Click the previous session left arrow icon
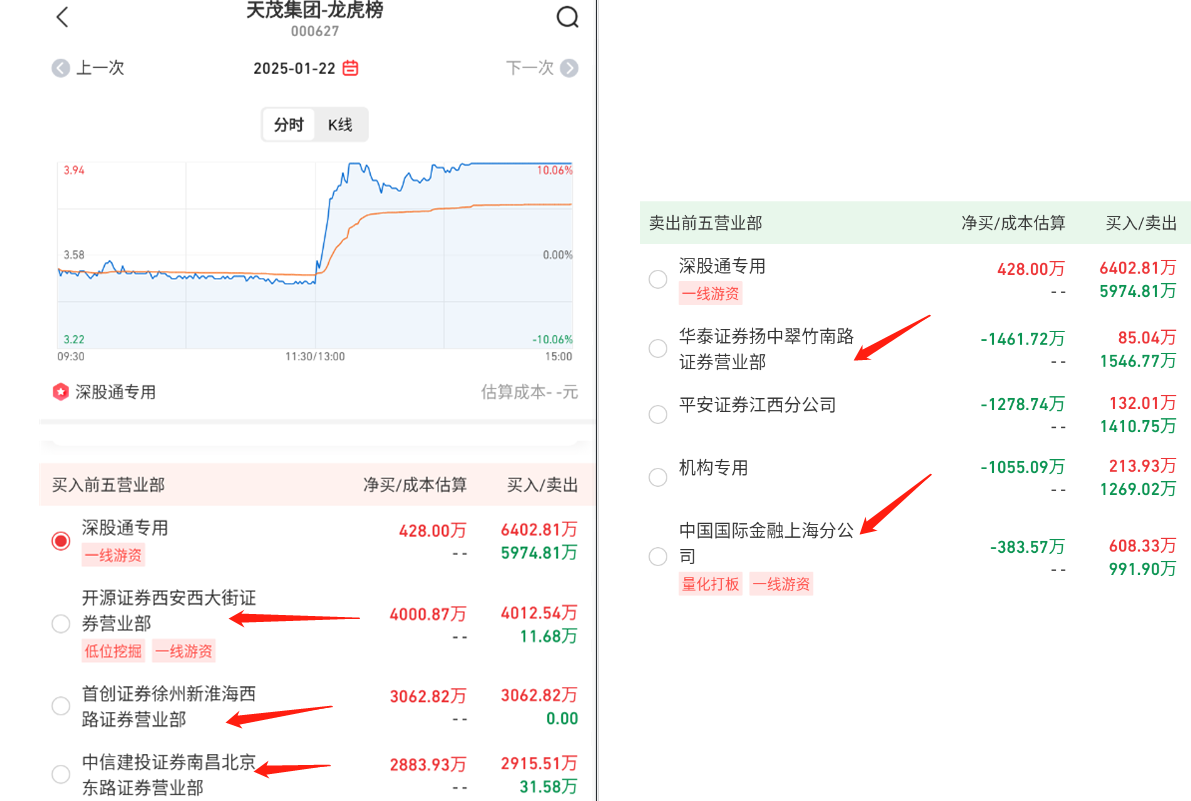Viewport: 1191px width, 801px height. [61, 68]
